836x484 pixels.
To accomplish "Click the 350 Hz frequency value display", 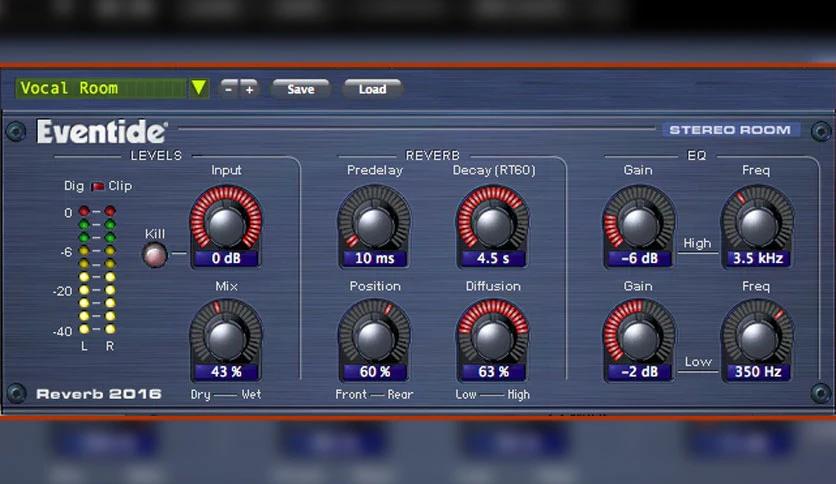I will (758, 372).
